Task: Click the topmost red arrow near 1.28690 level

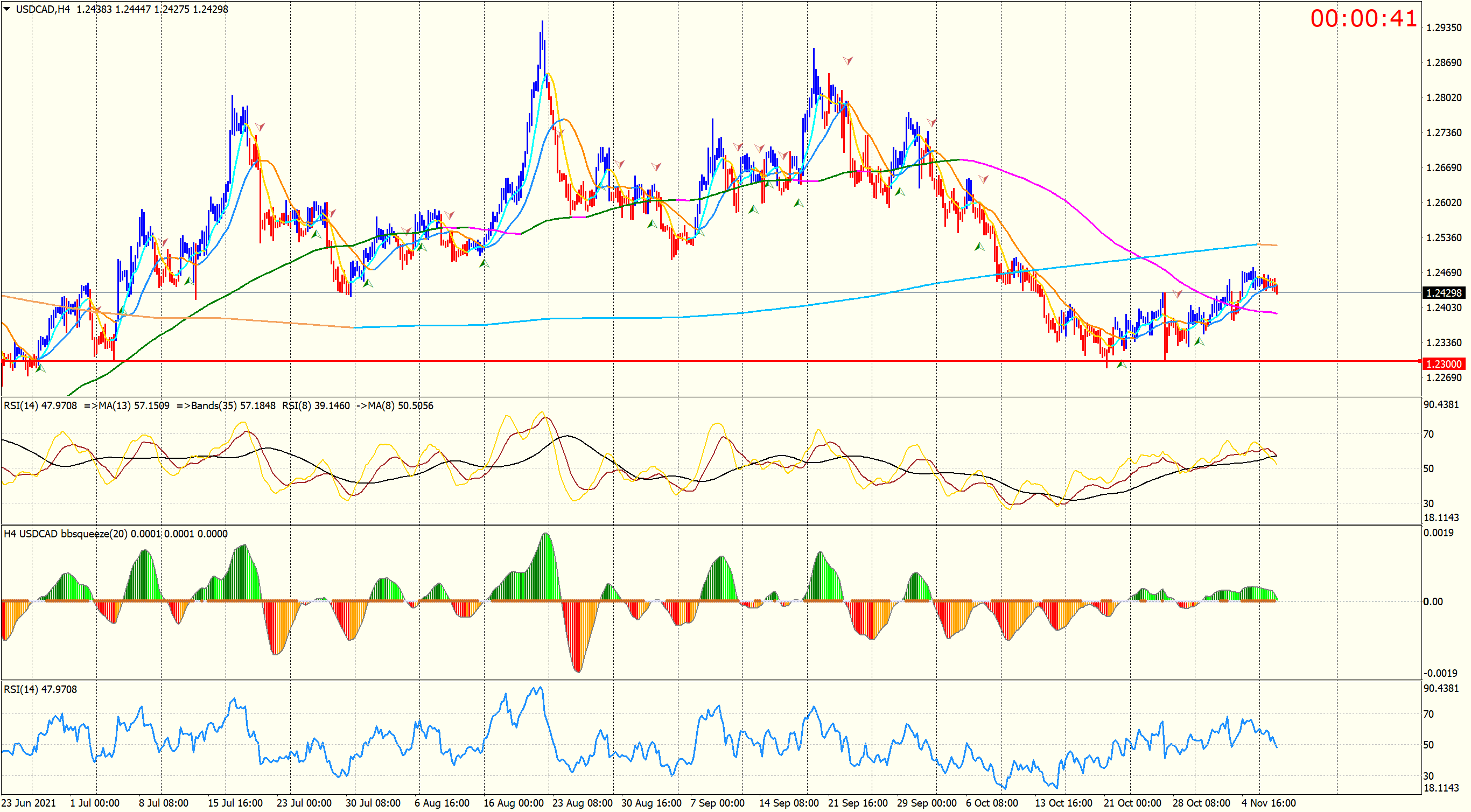Action: click(848, 60)
